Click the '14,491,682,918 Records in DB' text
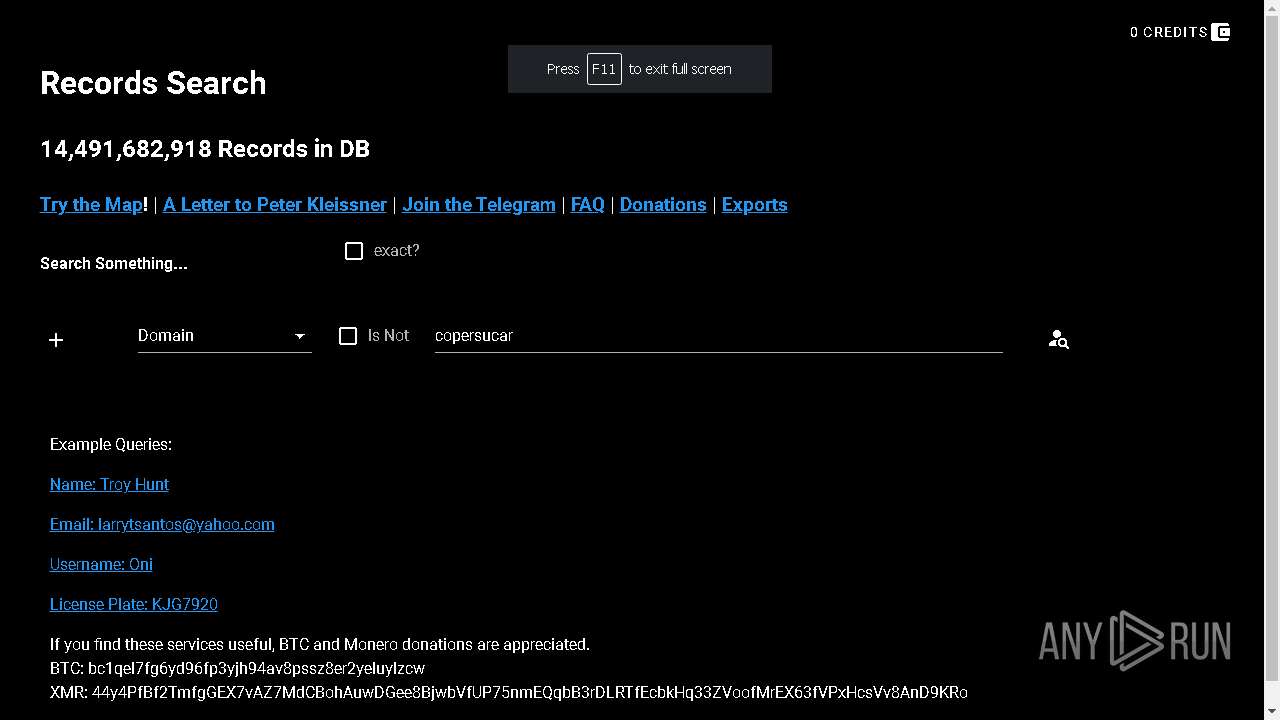Screen dimensions: 1280x720 (x=205, y=149)
